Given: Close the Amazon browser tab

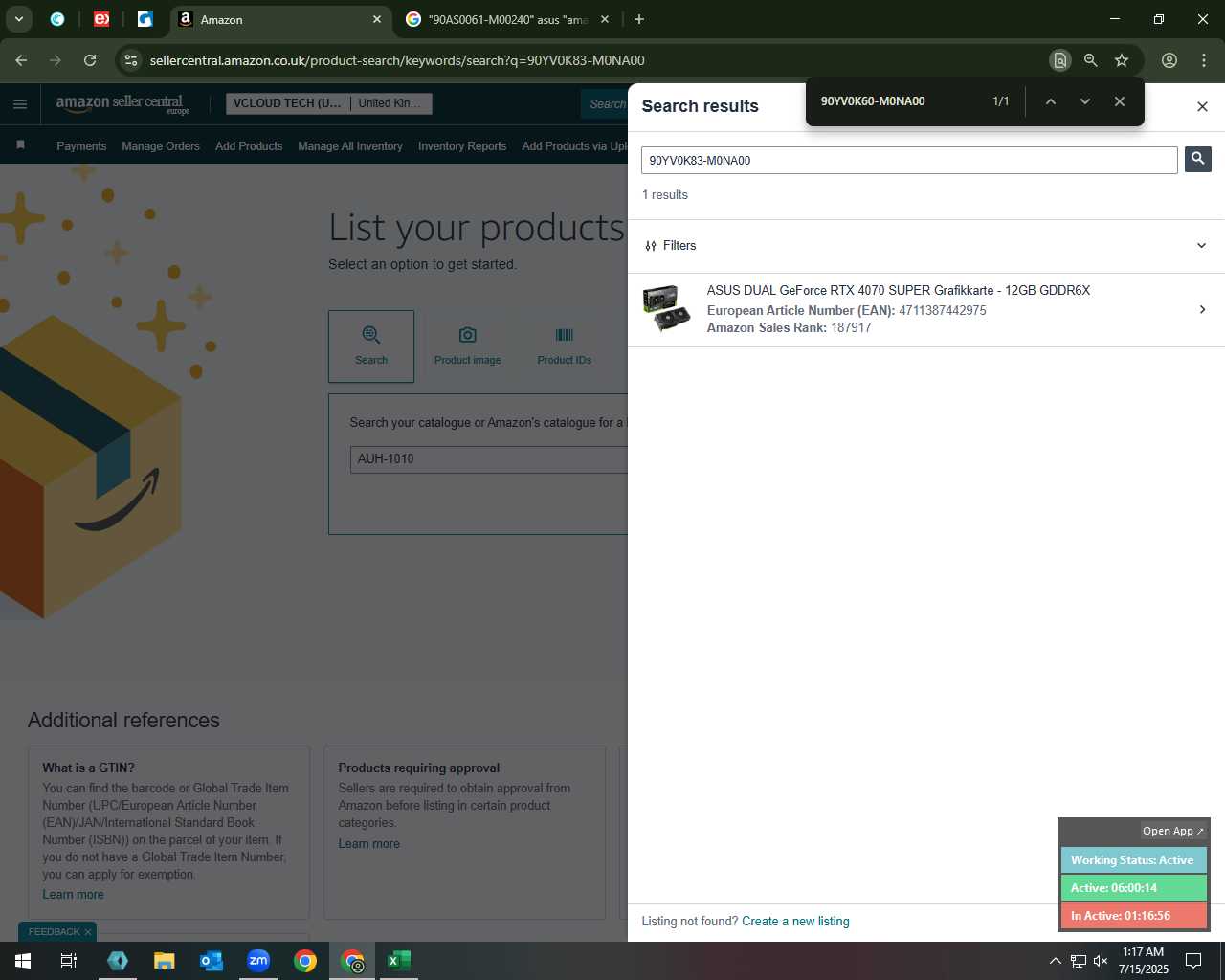Looking at the screenshot, I should 377,19.
